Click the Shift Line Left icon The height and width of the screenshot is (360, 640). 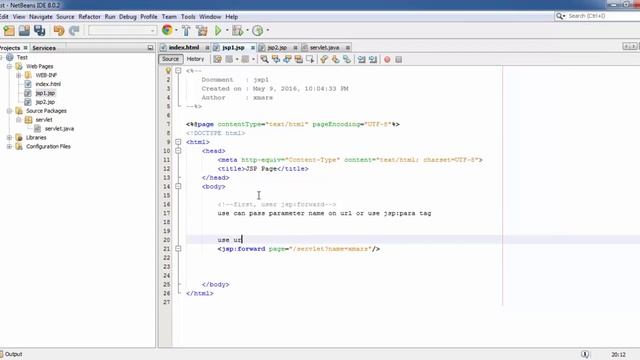click(361, 60)
